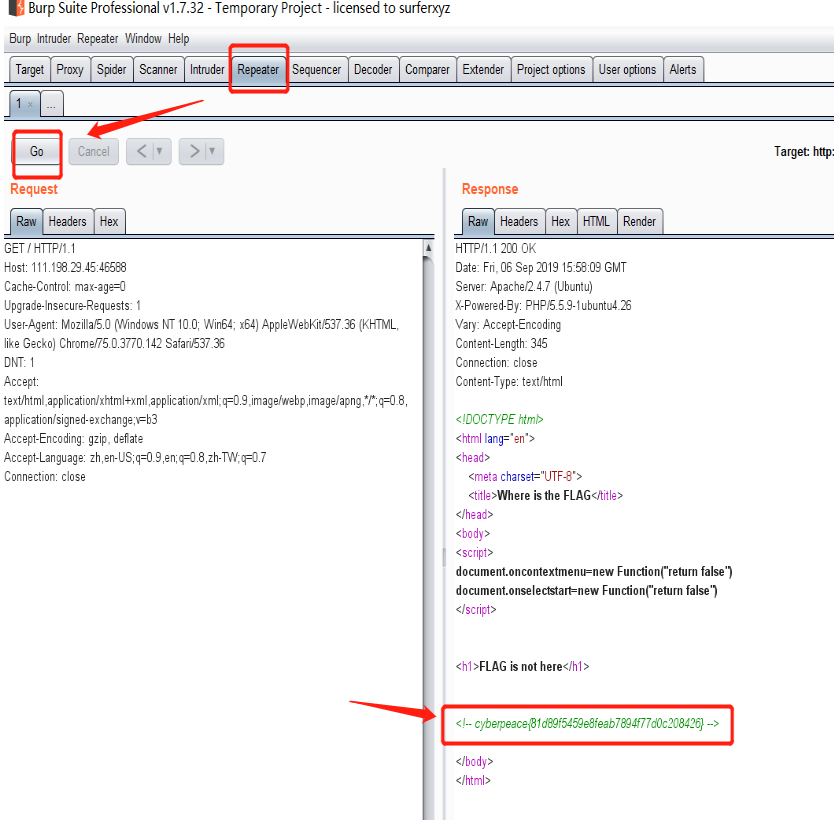Click the Content-Length: 345 header

coord(502,344)
